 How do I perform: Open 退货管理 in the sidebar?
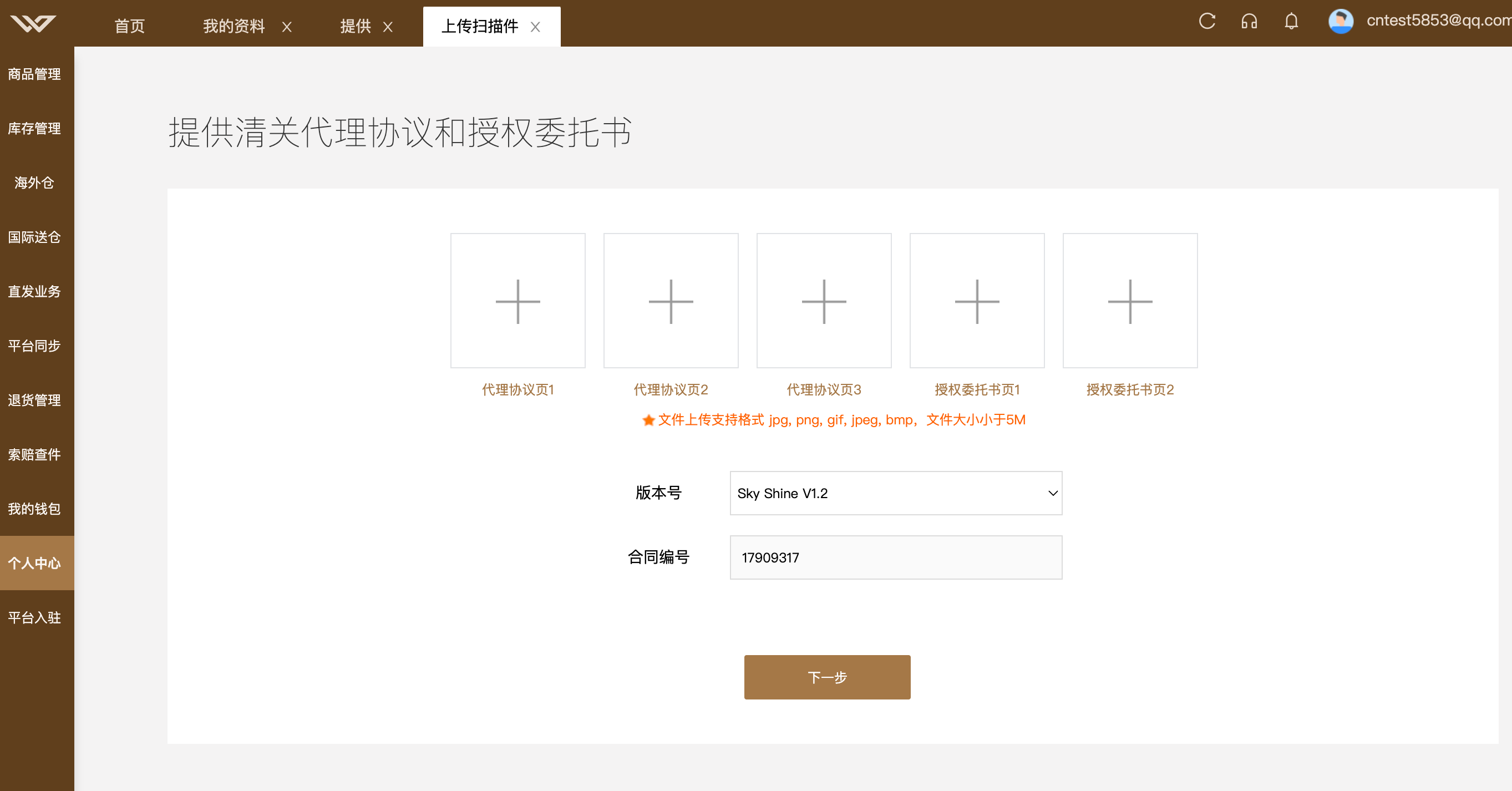[x=34, y=400]
